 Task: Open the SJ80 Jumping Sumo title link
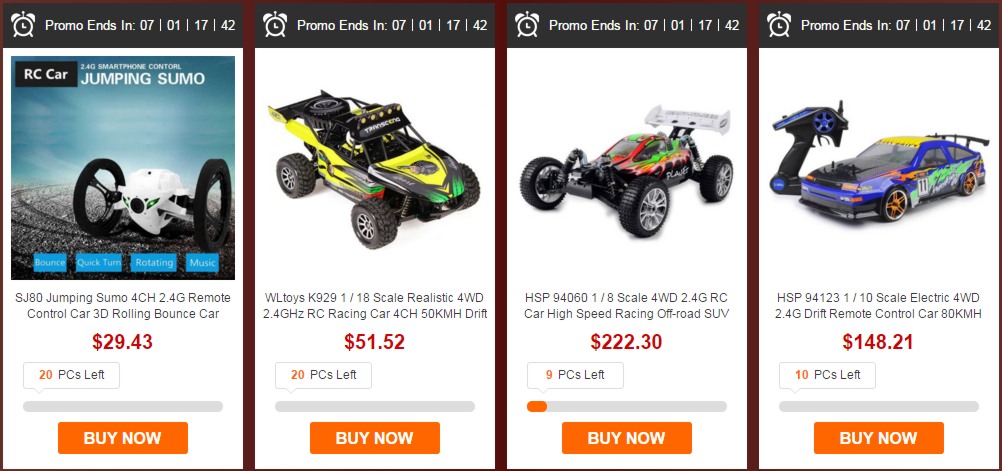click(x=123, y=306)
